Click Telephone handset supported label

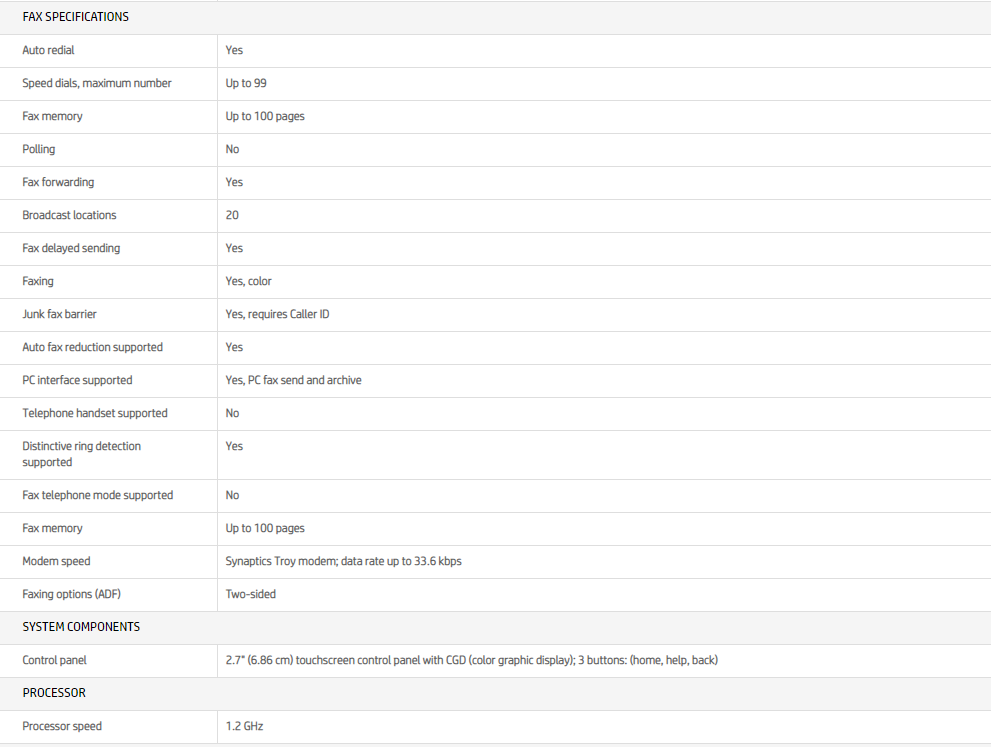click(x=95, y=413)
